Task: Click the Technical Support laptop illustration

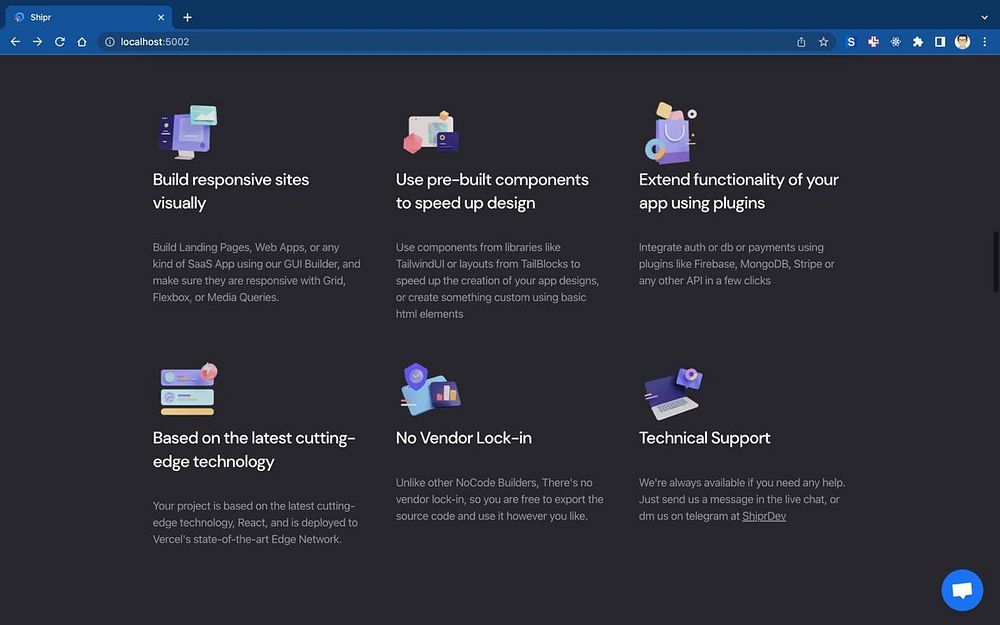Action: click(673, 392)
